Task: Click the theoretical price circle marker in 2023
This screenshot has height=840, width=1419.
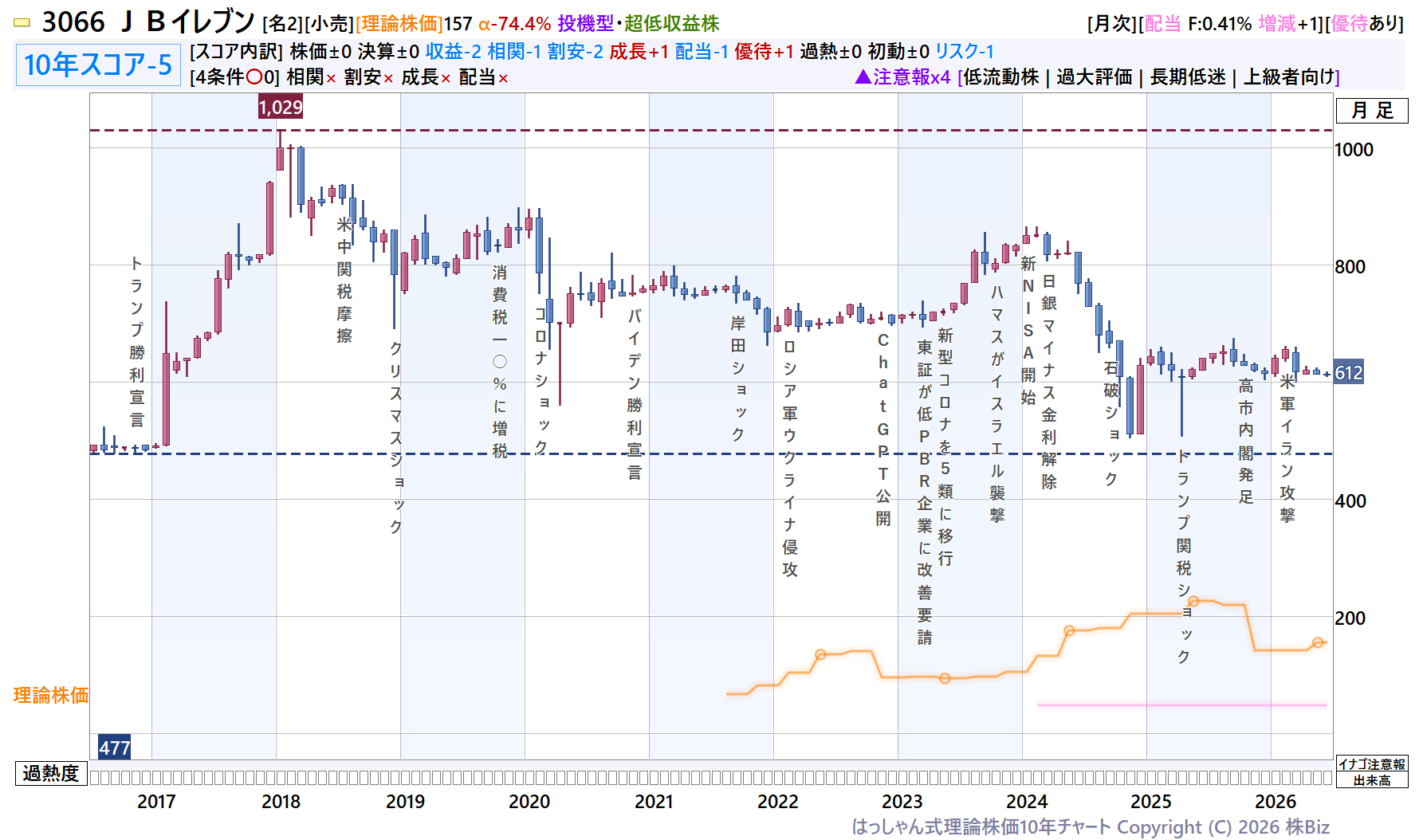Action: click(x=945, y=678)
